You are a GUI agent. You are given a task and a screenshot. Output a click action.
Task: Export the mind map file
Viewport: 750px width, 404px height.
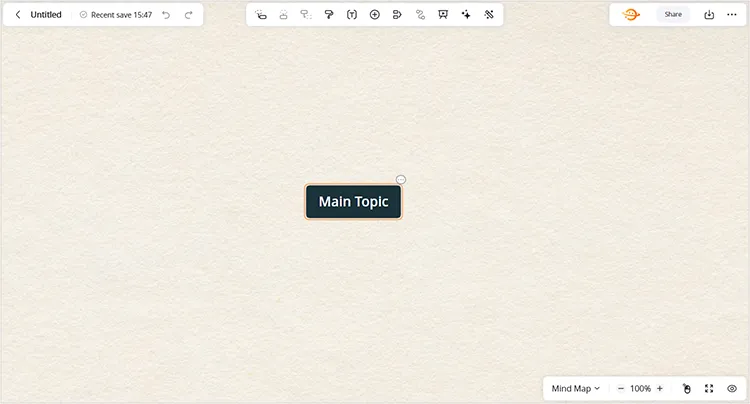click(709, 15)
